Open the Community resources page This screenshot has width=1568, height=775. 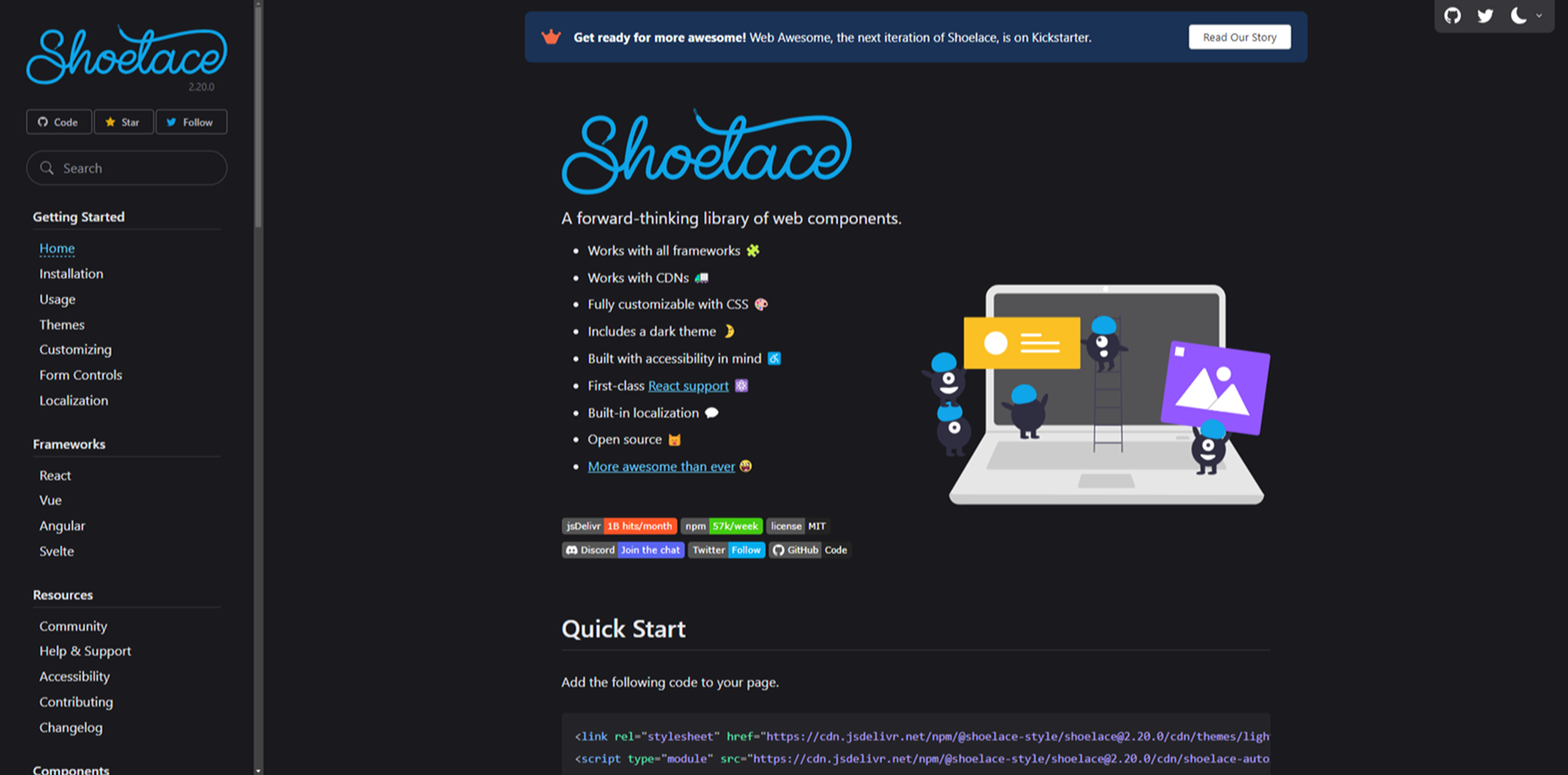click(73, 627)
